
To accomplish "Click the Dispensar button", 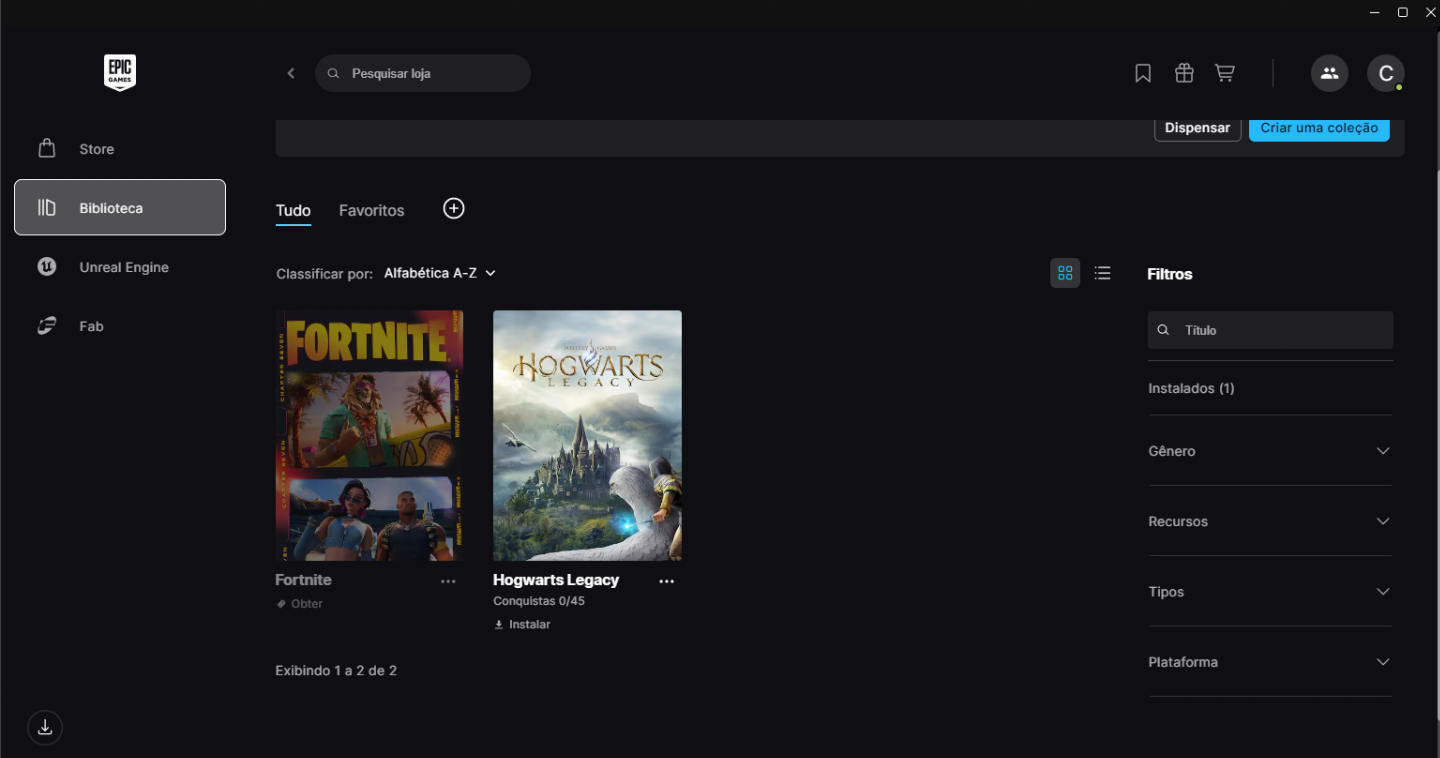I will [x=1198, y=128].
